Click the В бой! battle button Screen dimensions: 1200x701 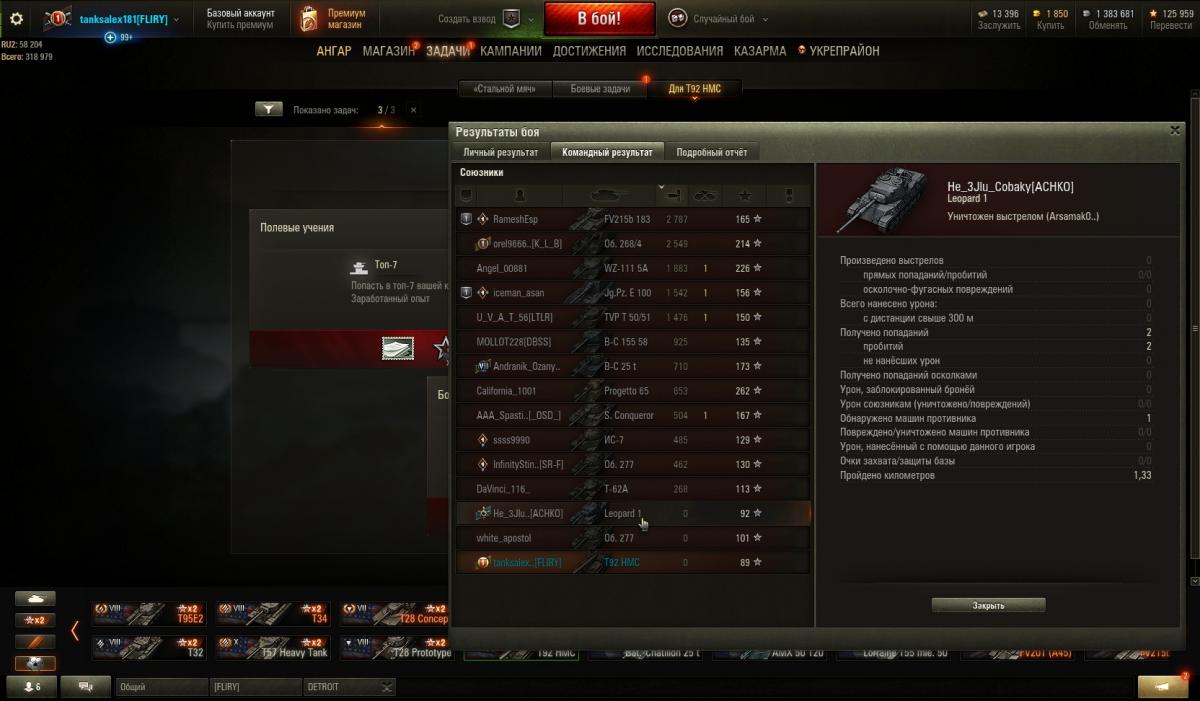[600, 19]
